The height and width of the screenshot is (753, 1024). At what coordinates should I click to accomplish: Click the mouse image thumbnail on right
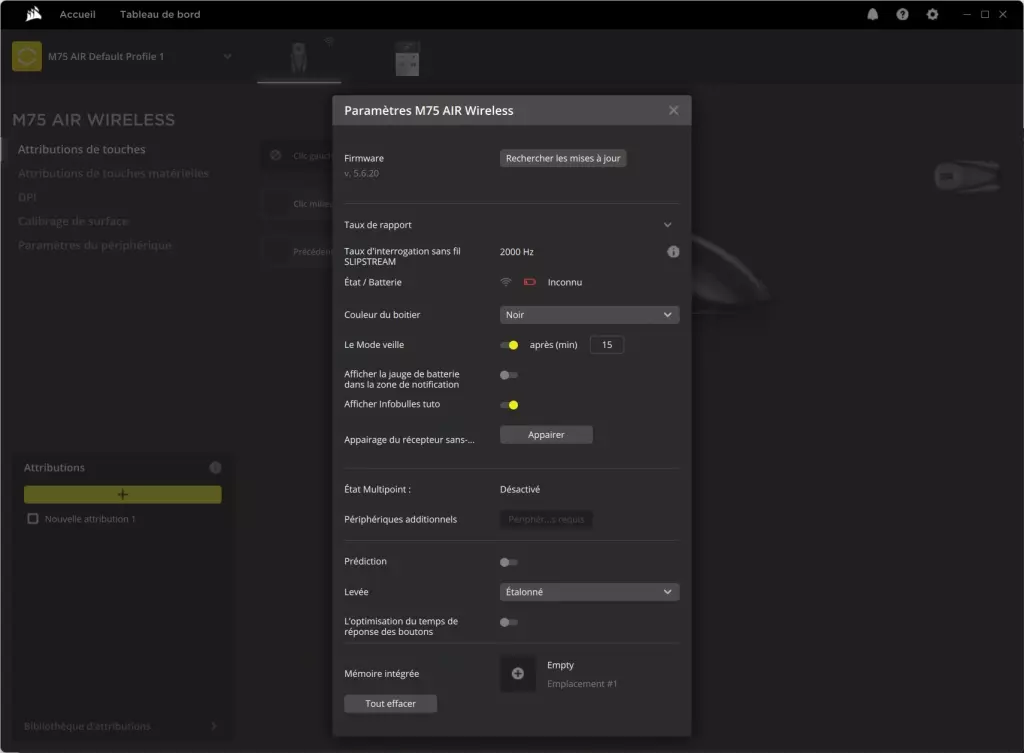pyautogui.click(x=967, y=176)
